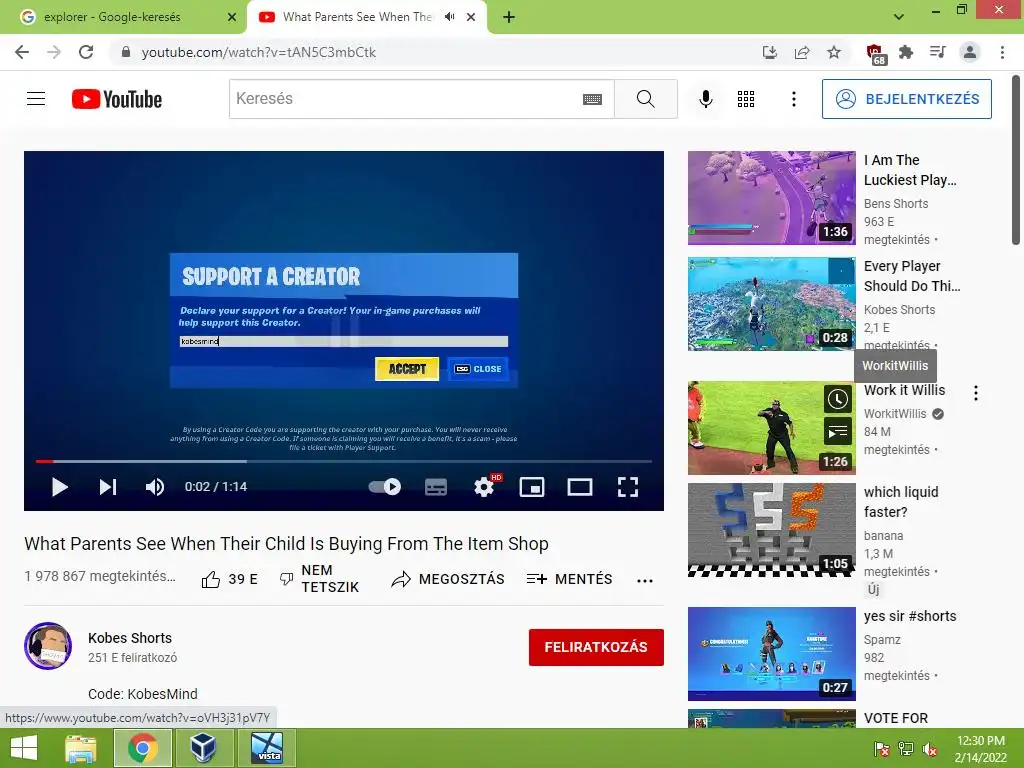This screenshot has height=768, width=1024.
Task: Click the page vertical scrollbar
Action: pyautogui.click(x=1016, y=160)
